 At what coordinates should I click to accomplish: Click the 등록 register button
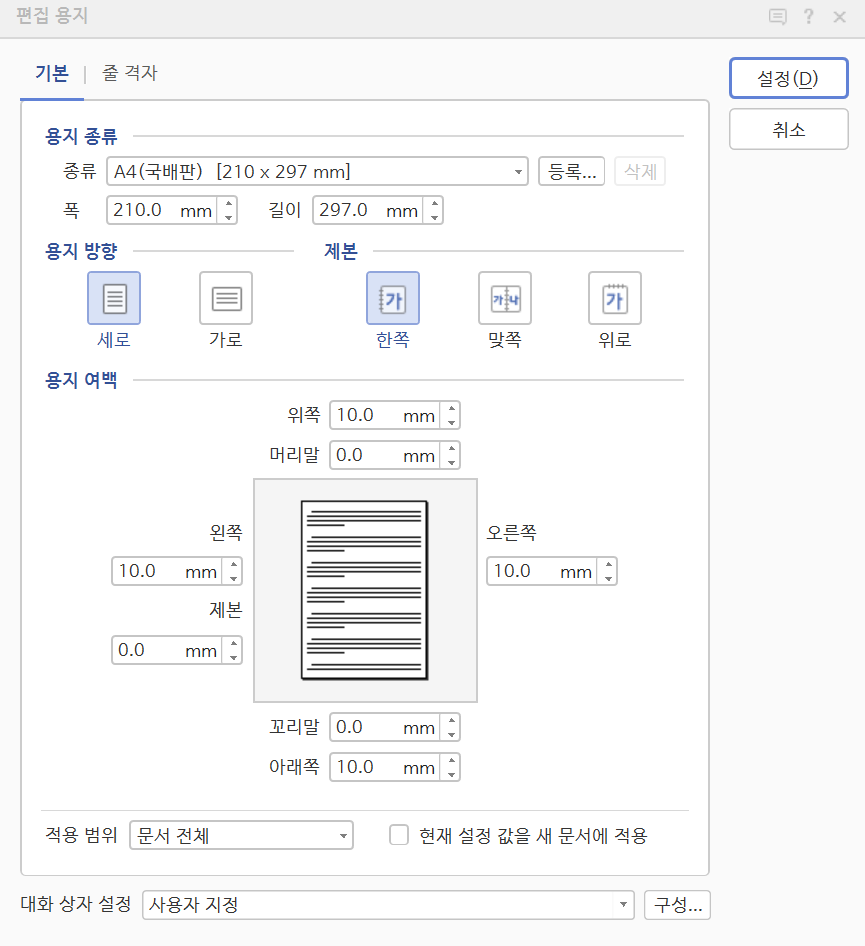[x=571, y=171]
